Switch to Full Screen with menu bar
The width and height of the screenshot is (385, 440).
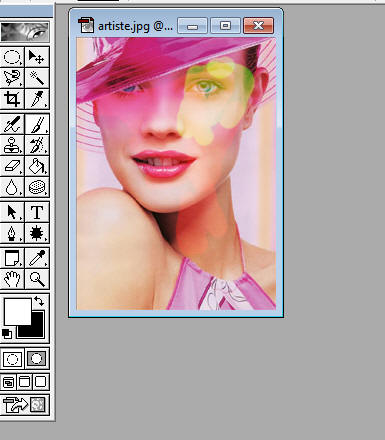point(24,382)
